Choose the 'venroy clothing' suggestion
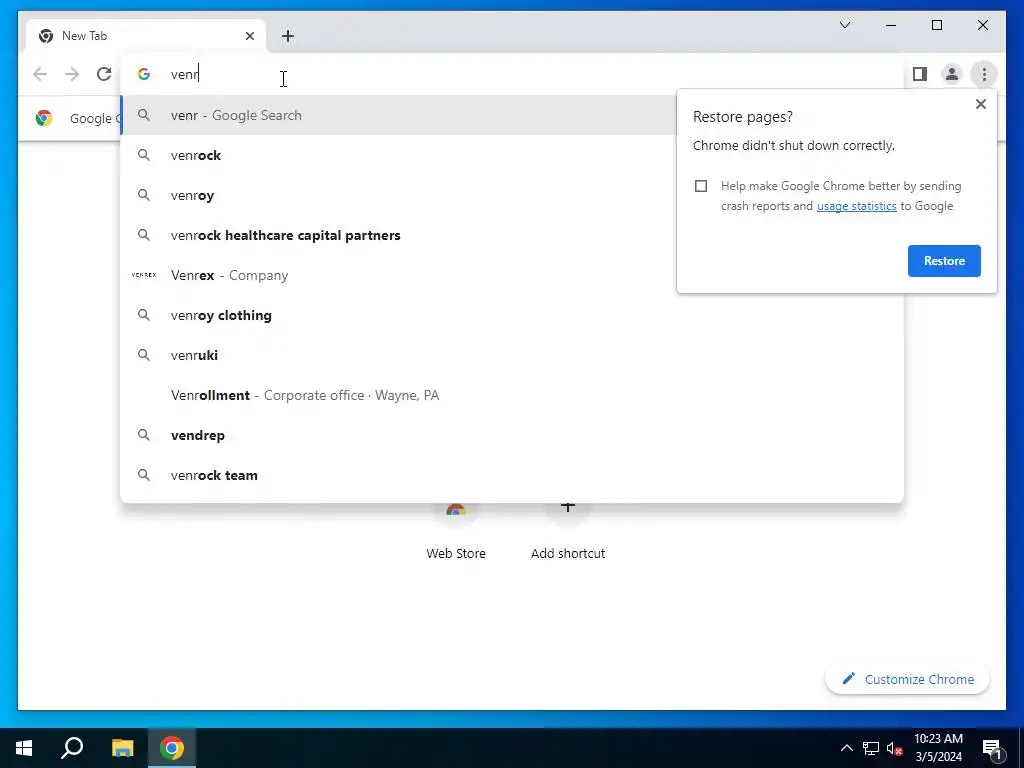The image size is (1024, 768). (x=512, y=315)
